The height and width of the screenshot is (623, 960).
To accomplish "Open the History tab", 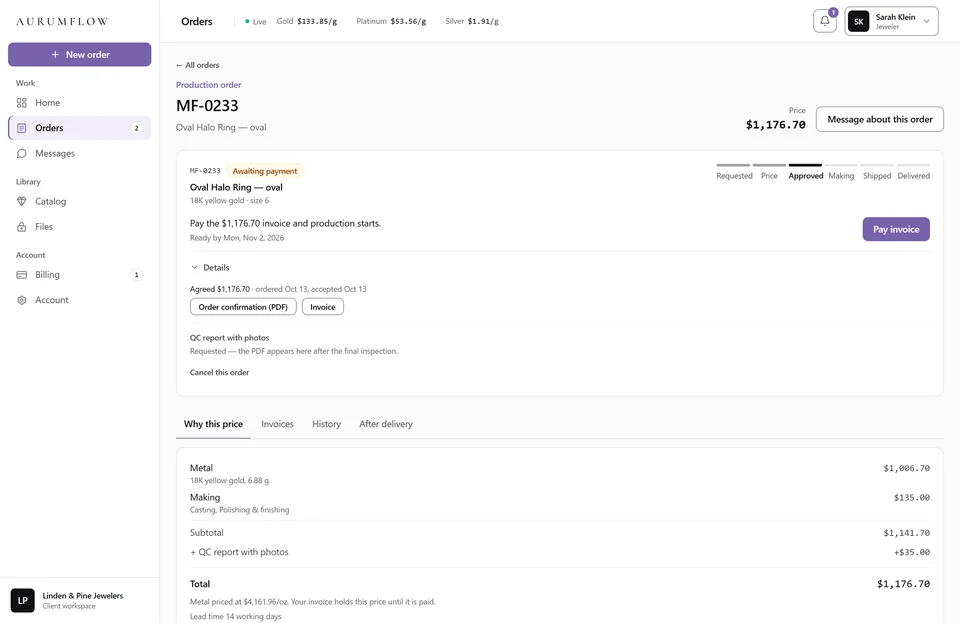I will [x=326, y=424].
